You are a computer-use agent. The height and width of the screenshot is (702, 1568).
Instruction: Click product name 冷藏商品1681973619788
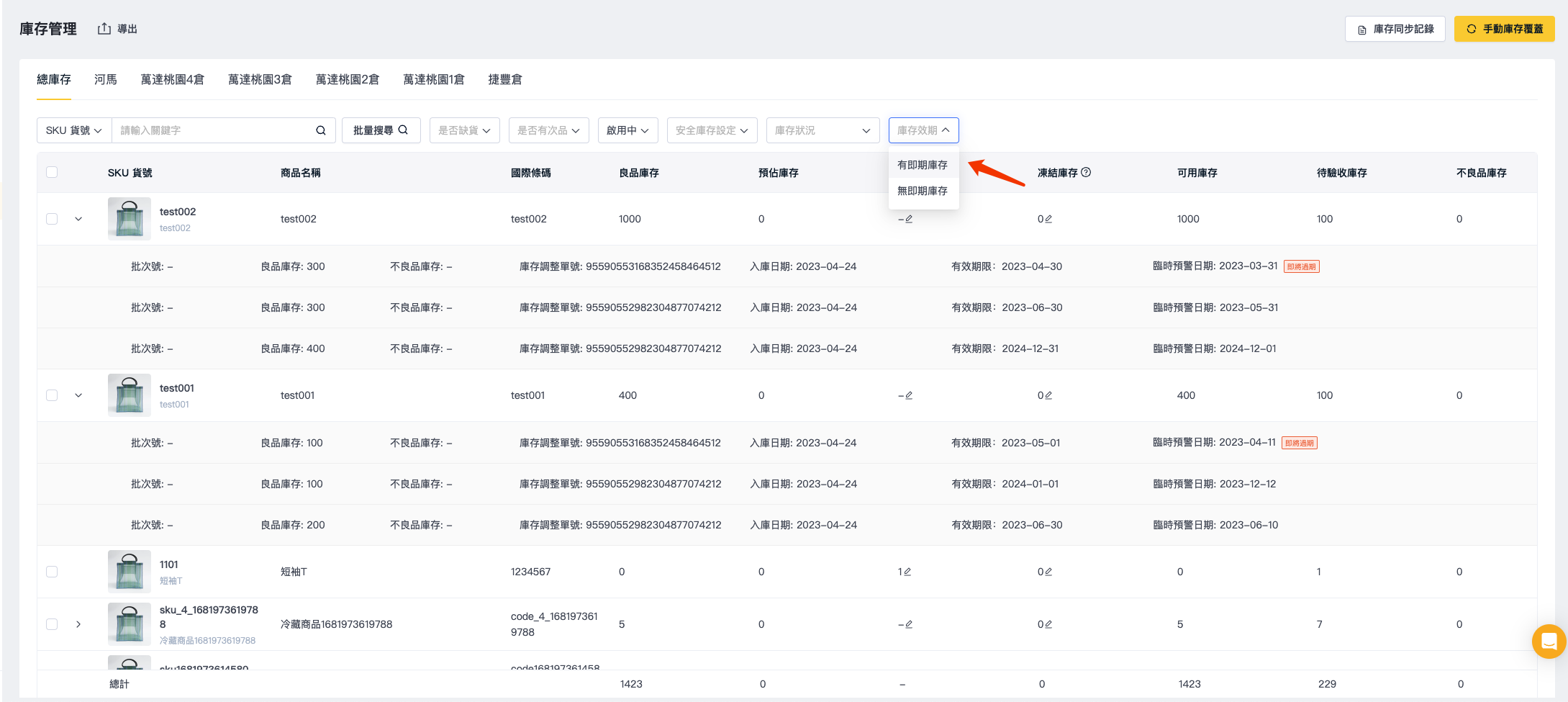click(336, 624)
